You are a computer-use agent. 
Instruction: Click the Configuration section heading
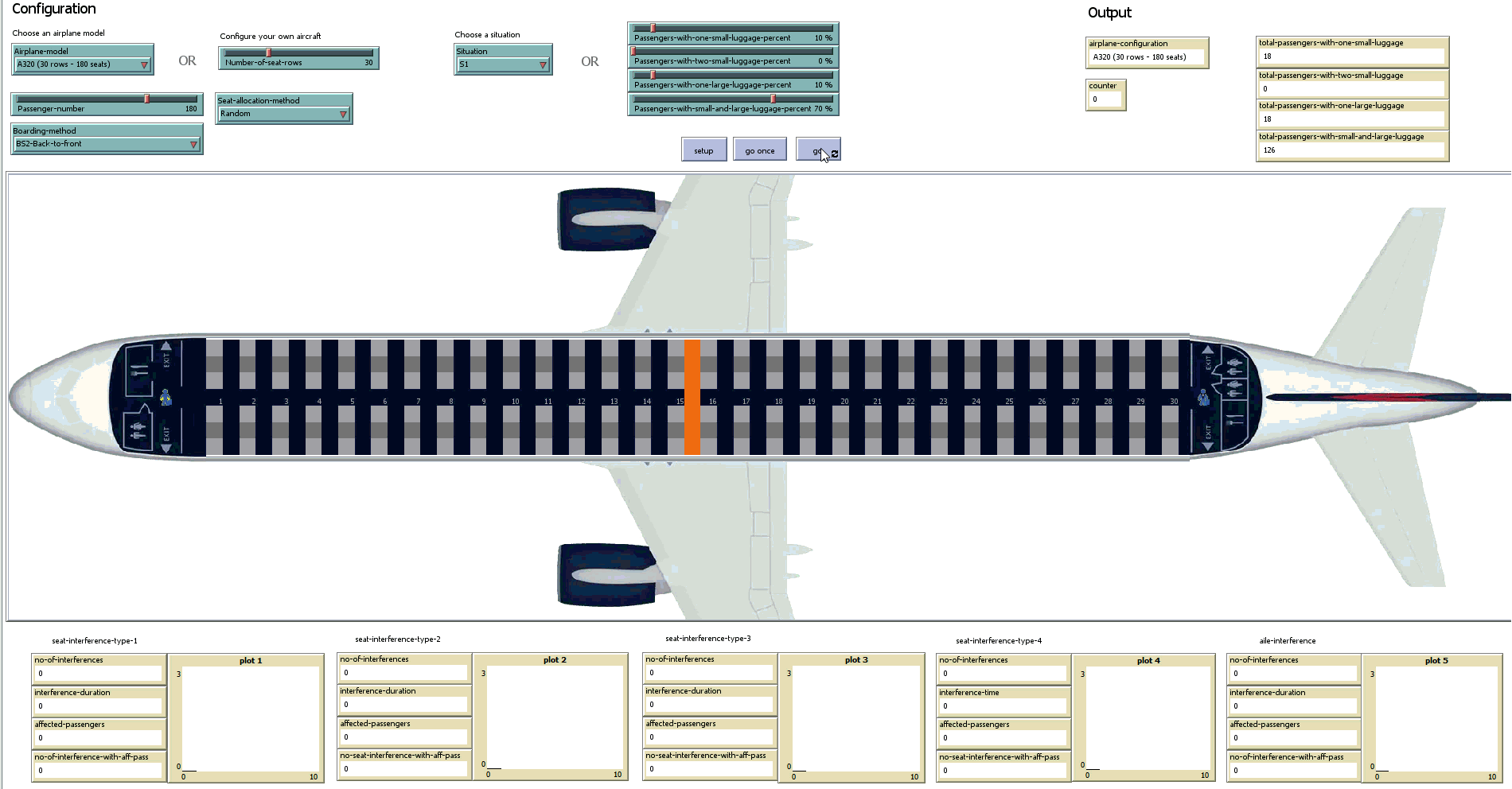(53, 10)
